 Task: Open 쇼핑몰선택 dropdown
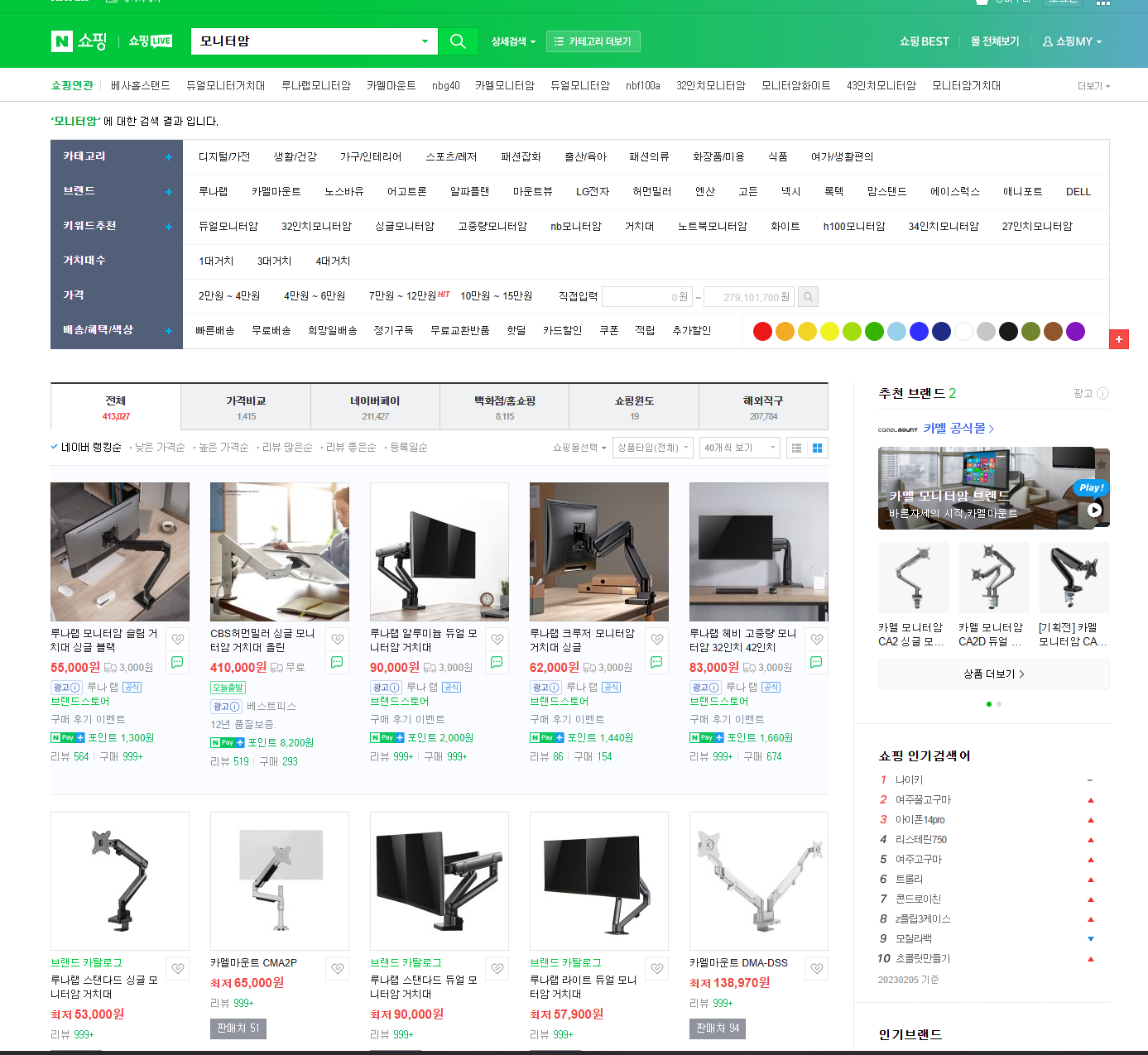[x=579, y=448]
